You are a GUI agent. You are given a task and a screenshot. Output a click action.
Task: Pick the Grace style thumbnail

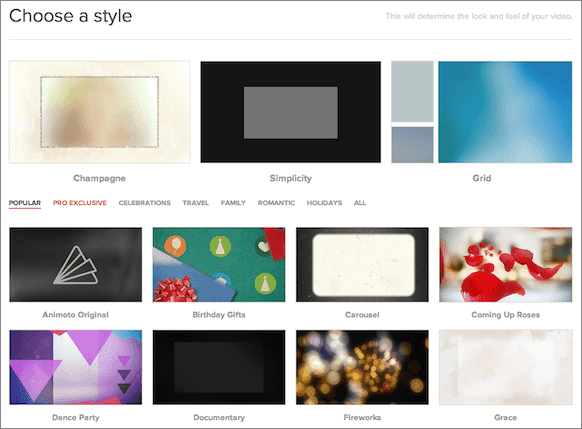click(x=506, y=367)
